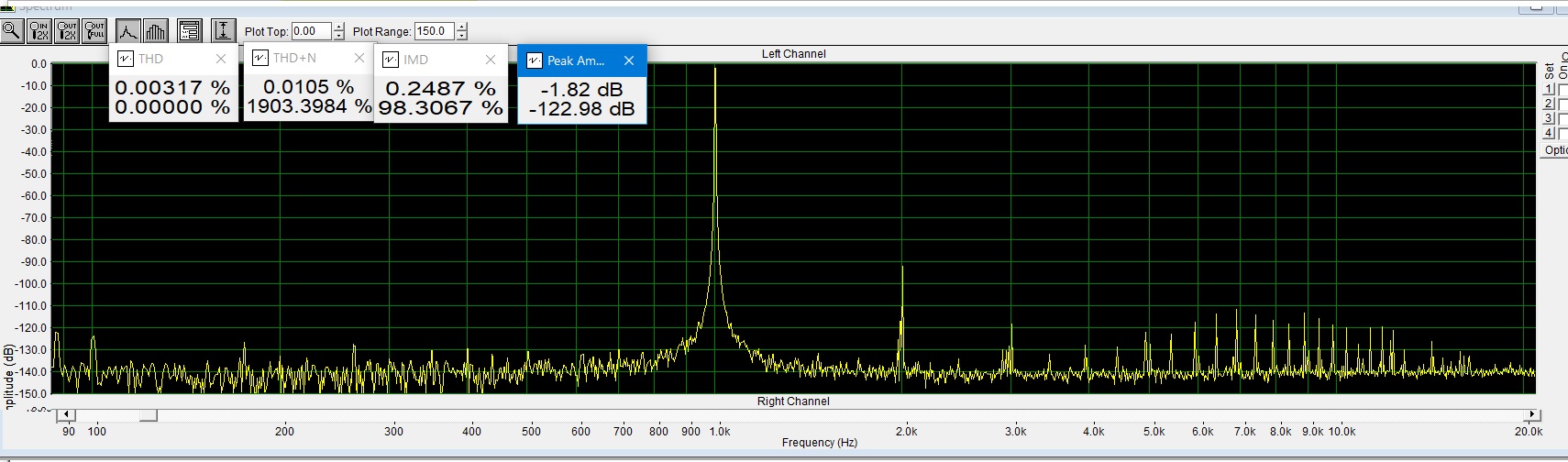Screen dimensions: 1568x462
Task: Click marker Set button 2
Action: 1549,104
